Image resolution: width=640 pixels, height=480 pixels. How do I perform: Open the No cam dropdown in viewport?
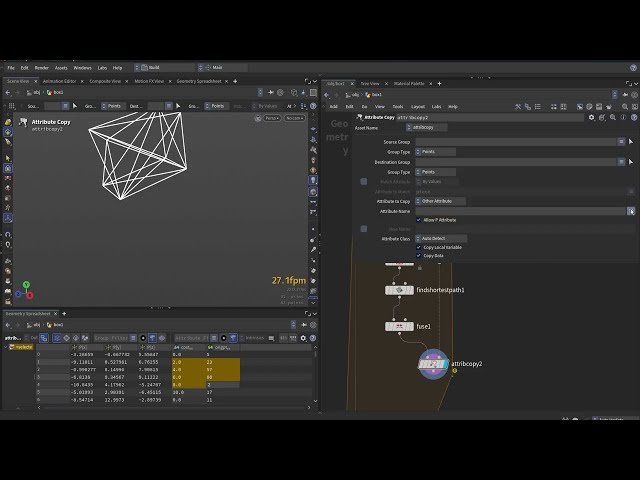pyautogui.click(x=294, y=118)
